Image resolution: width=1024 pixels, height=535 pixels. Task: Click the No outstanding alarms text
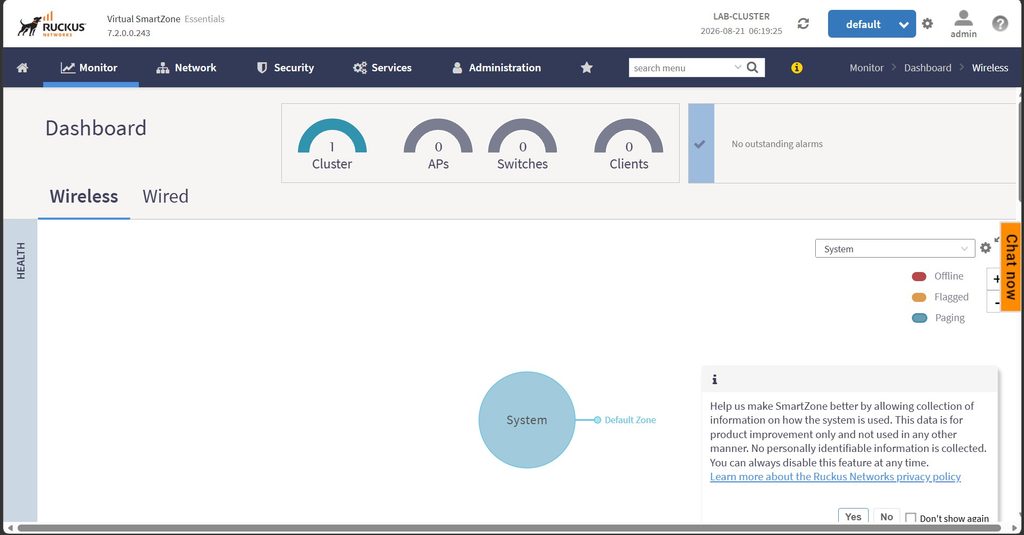pos(776,144)
